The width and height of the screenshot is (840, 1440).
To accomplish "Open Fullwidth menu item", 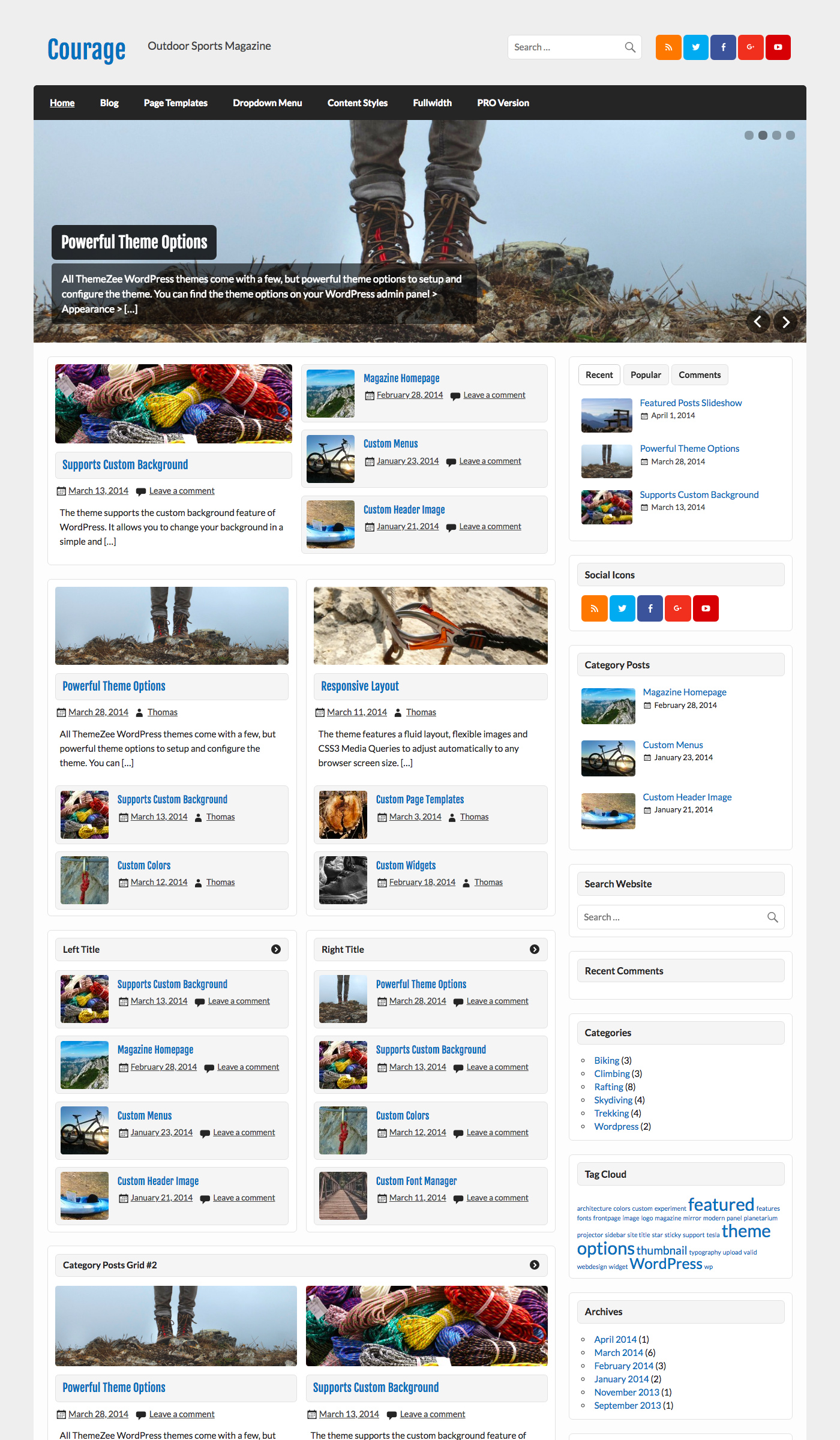I will tap(433, 103).
